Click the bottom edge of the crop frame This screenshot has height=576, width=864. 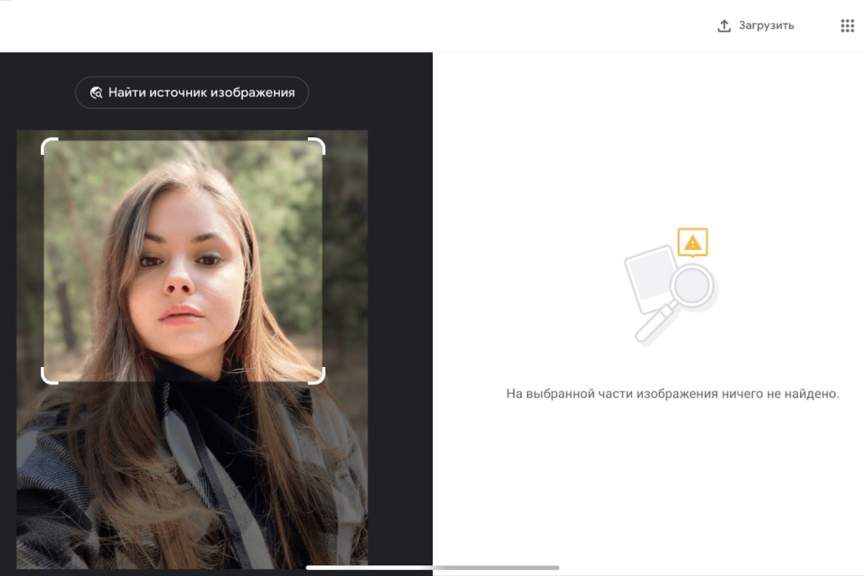(183, 382)
